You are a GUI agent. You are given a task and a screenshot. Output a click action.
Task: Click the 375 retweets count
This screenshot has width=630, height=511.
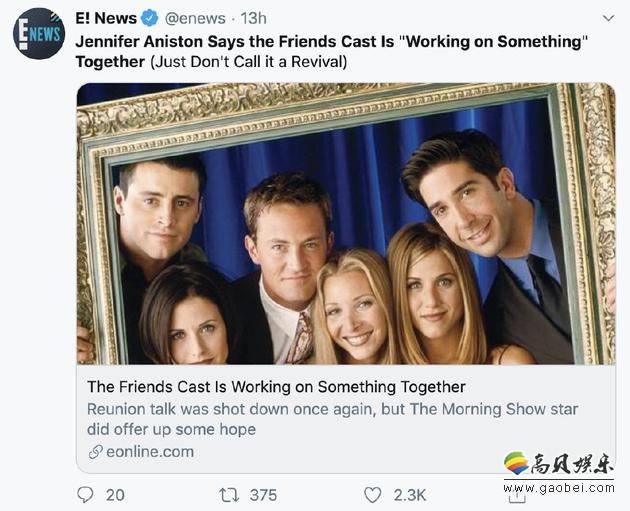pyautogui.click(x=263, y=494)
